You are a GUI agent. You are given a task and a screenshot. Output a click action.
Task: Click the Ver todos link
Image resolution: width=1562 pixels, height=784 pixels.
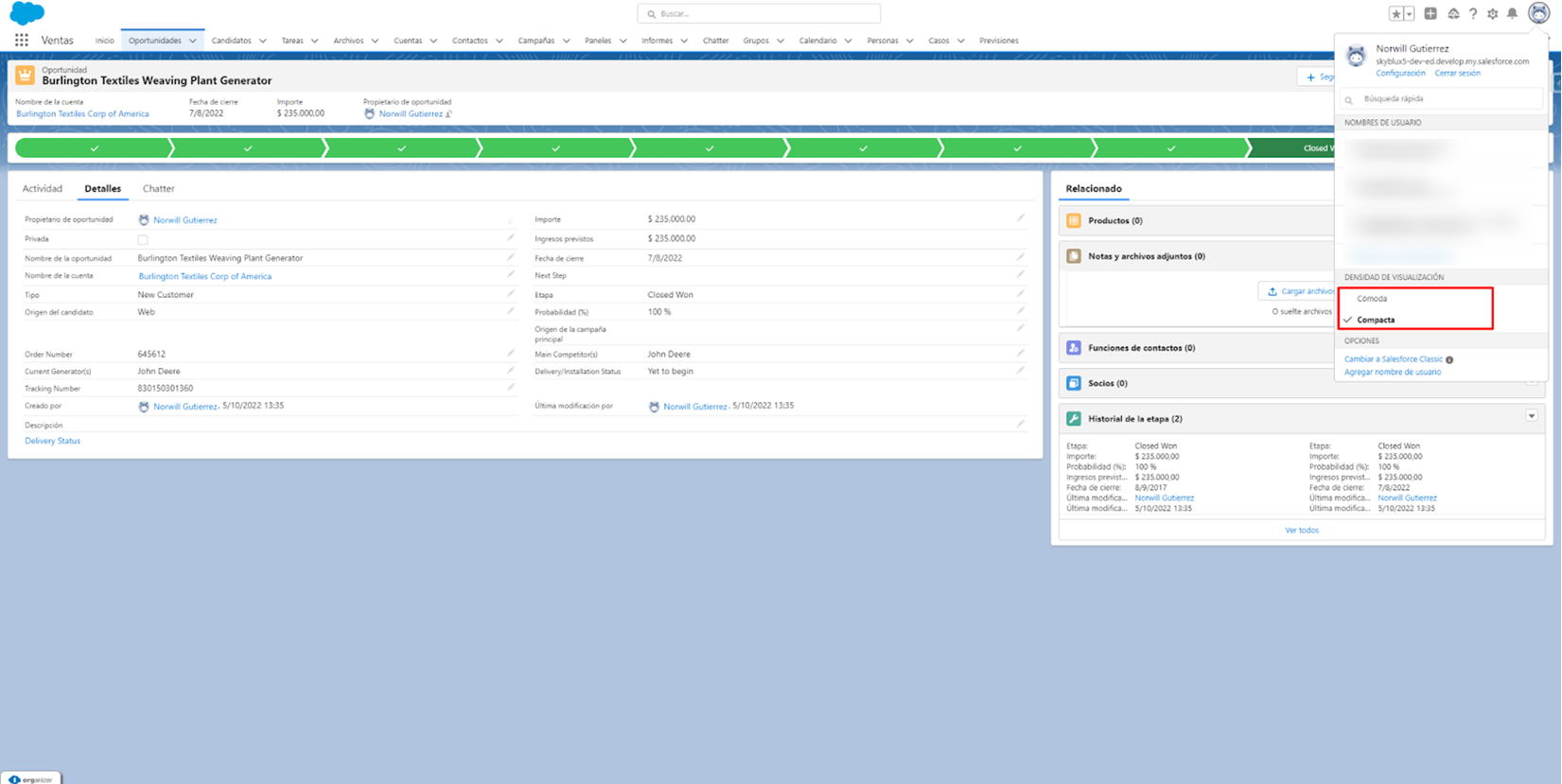click(x=1302, y=531)
